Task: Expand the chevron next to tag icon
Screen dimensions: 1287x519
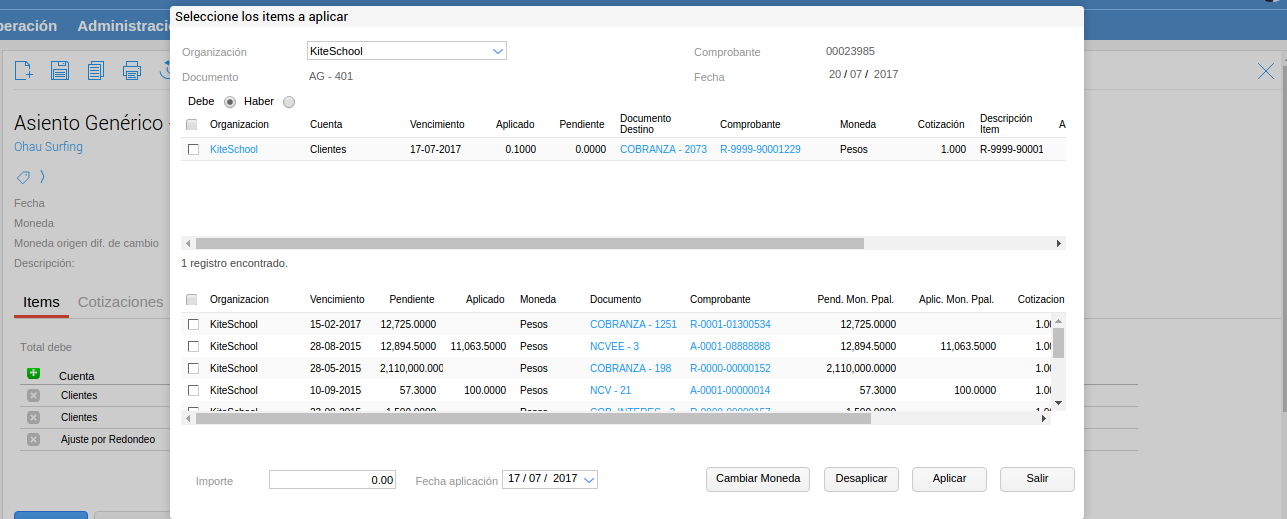Action: [x=43, y=177]
